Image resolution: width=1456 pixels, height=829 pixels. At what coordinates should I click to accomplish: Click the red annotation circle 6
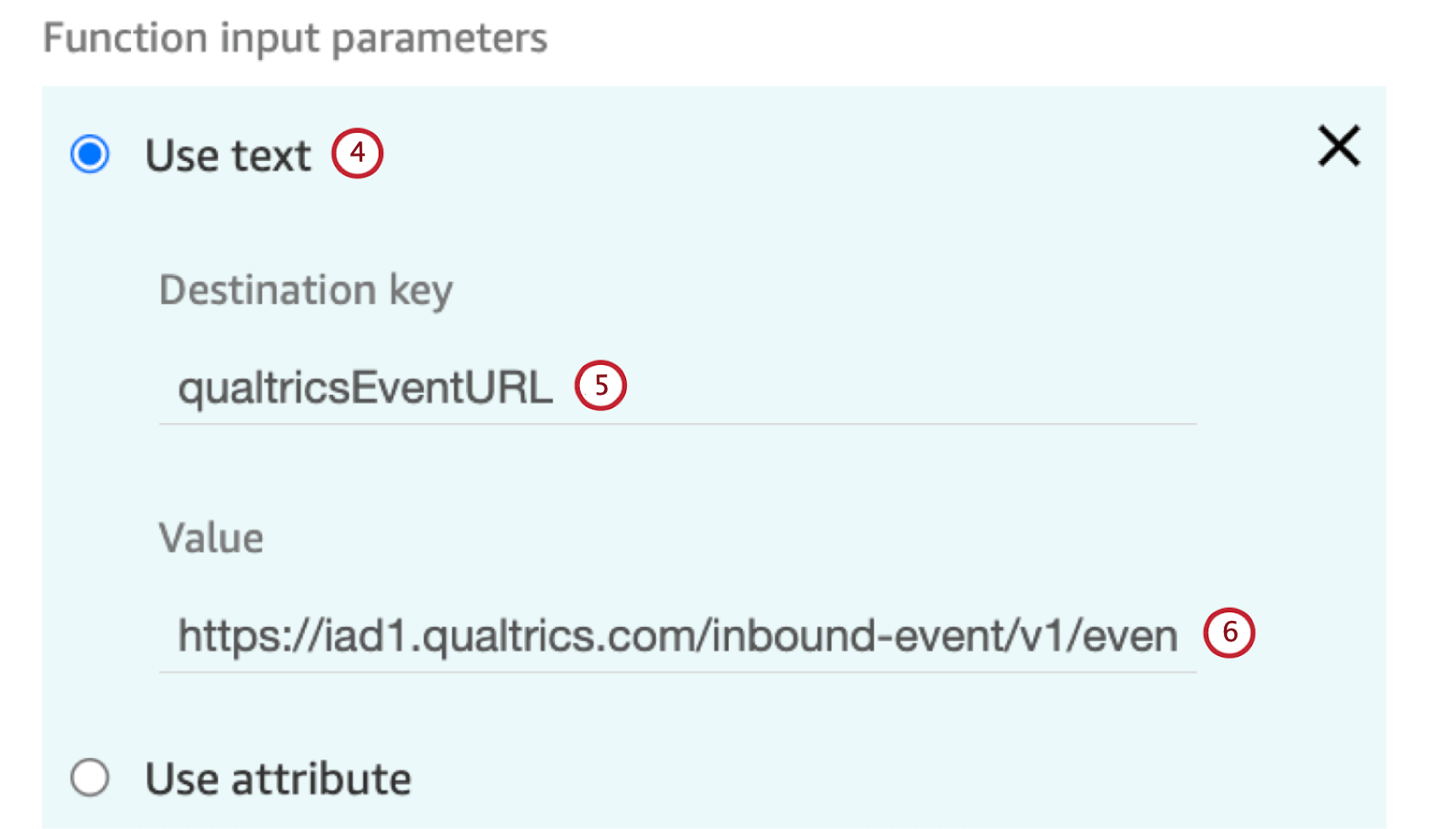[1231, 635]
